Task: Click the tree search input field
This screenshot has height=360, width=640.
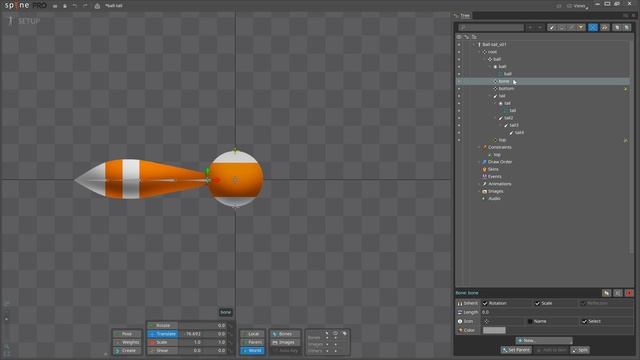Action: pos(491,27)
